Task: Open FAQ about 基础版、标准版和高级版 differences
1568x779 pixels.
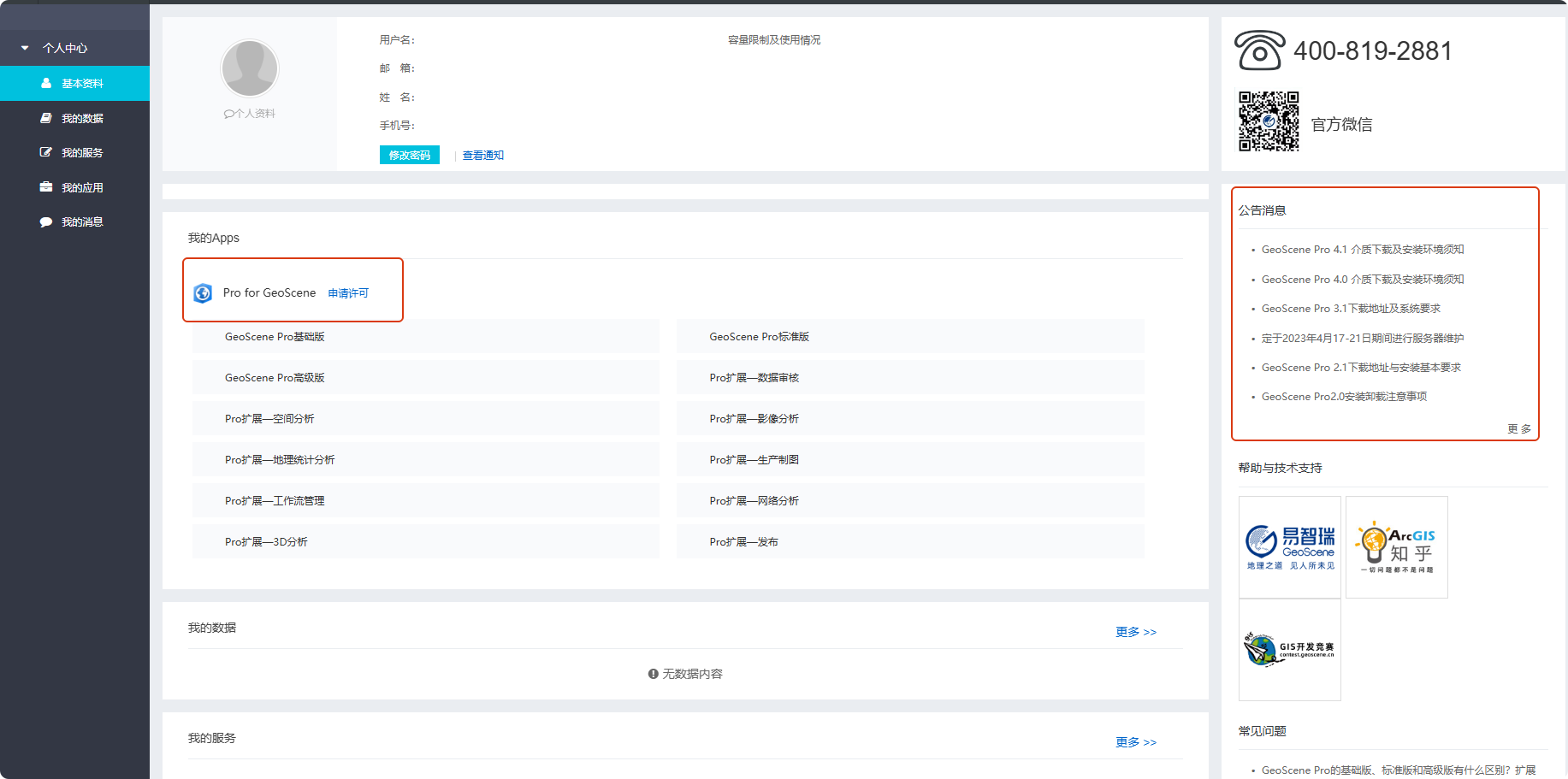Action: coord(1399,770)
